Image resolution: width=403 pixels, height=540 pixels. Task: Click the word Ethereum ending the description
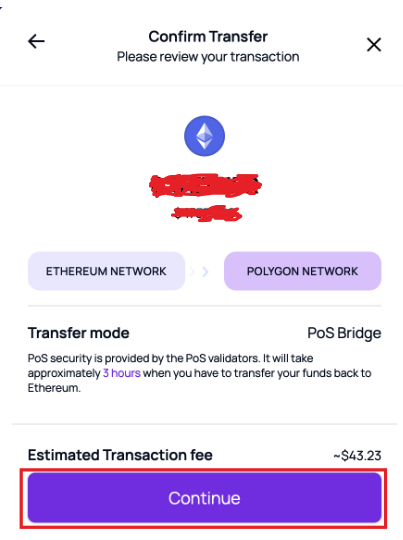54,388
